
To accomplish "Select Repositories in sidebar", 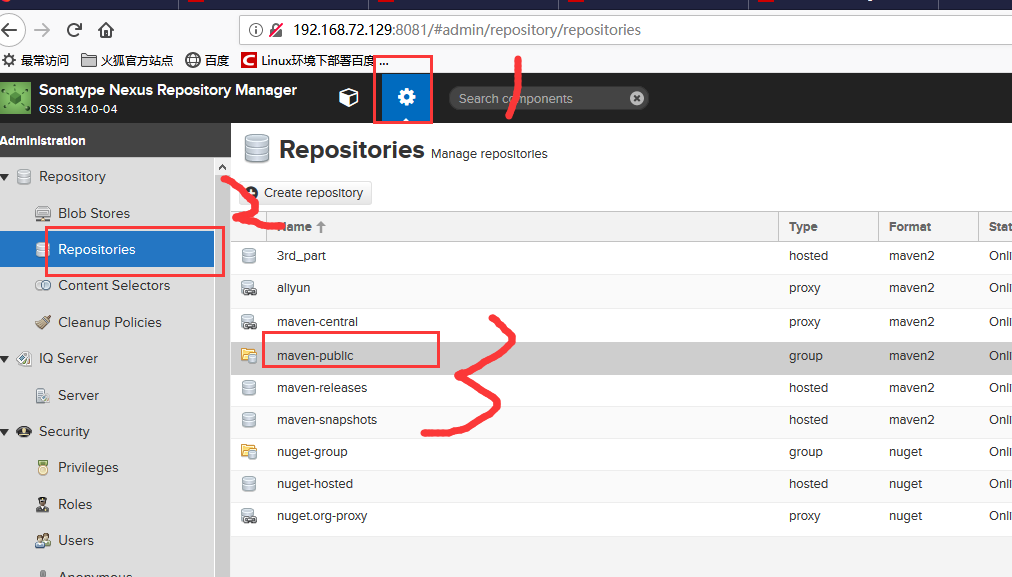I will pos(107,249).
